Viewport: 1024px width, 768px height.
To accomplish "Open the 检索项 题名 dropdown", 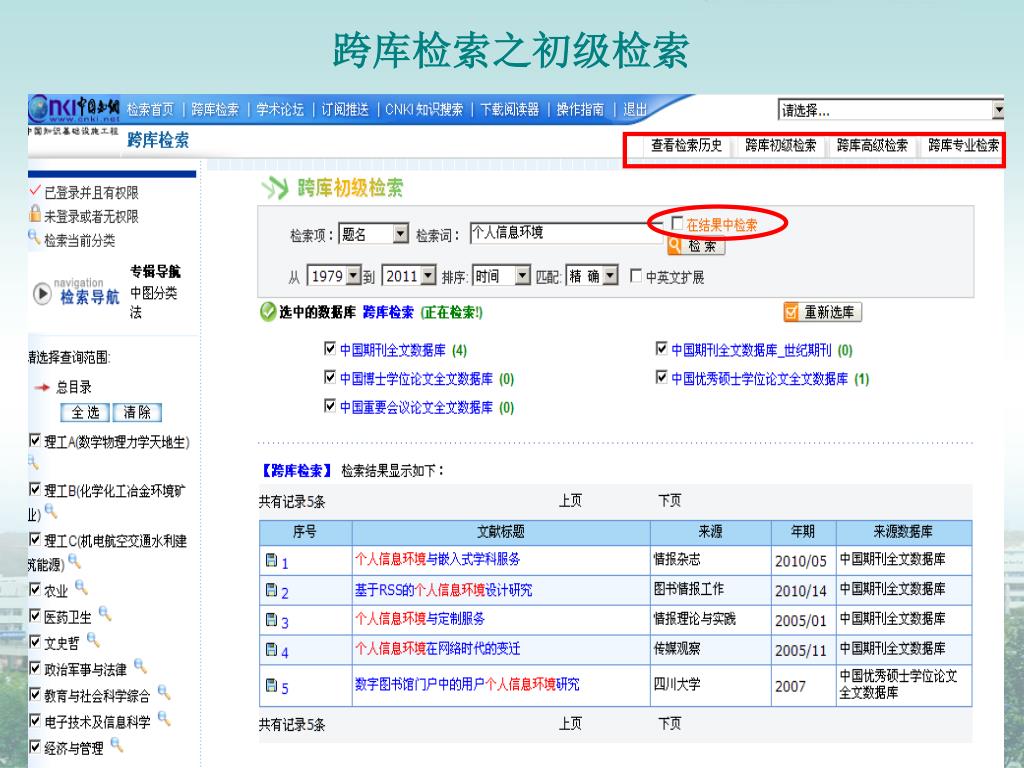I will (401, 234).
